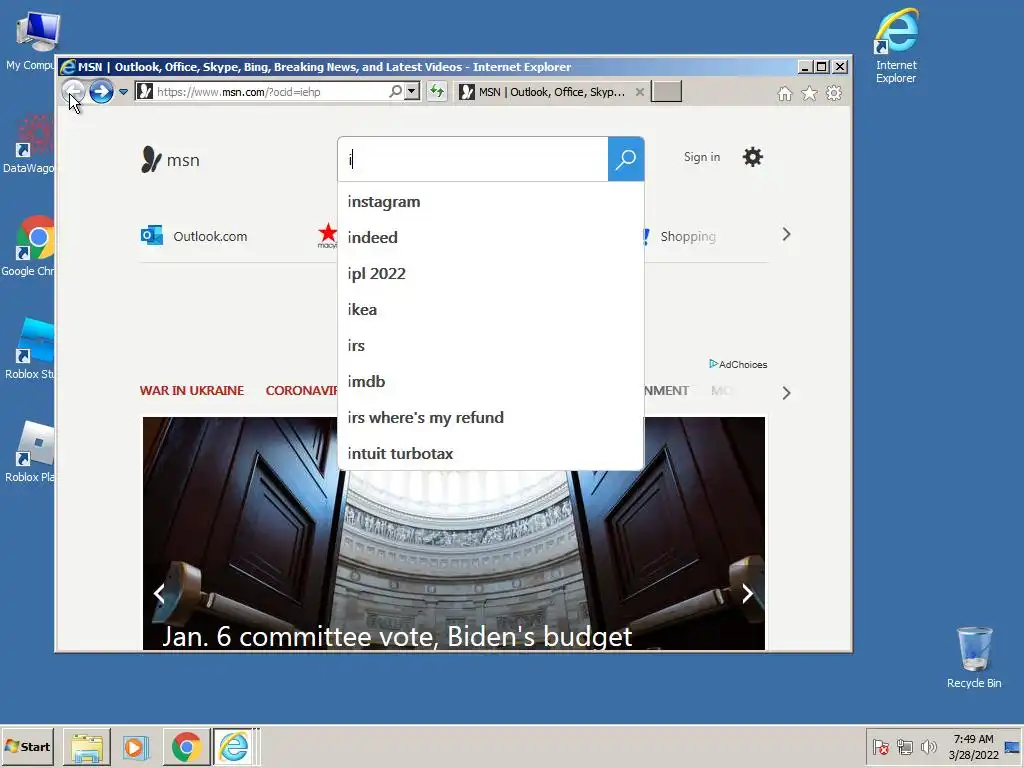Show next slide in news carousel
Viewport: 1024px width, 768px height.
748,593
